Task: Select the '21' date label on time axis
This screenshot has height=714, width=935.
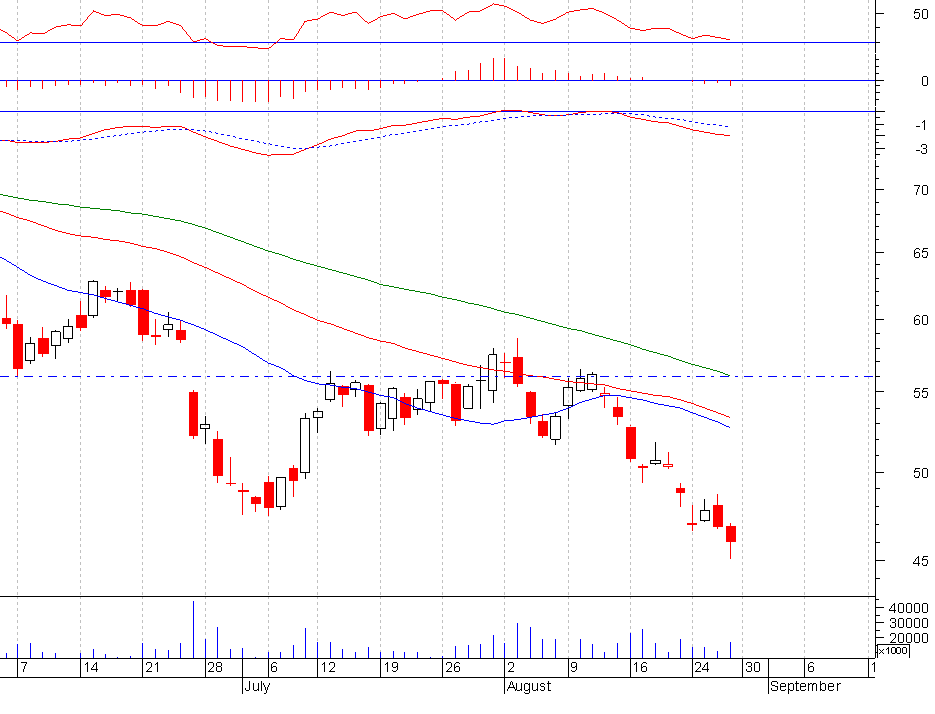Action: pos(153,667)
